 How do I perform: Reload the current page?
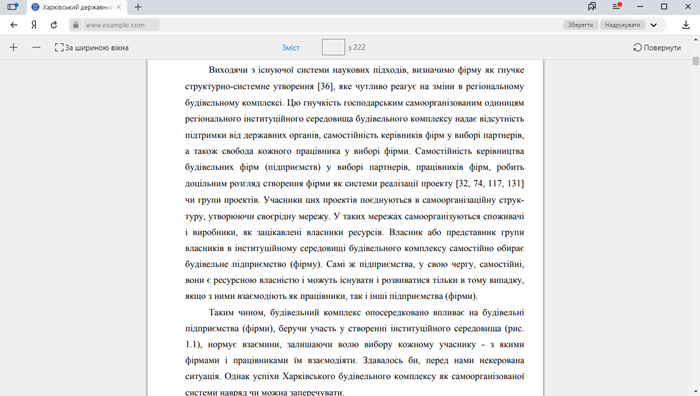click(x=54, y=25)
